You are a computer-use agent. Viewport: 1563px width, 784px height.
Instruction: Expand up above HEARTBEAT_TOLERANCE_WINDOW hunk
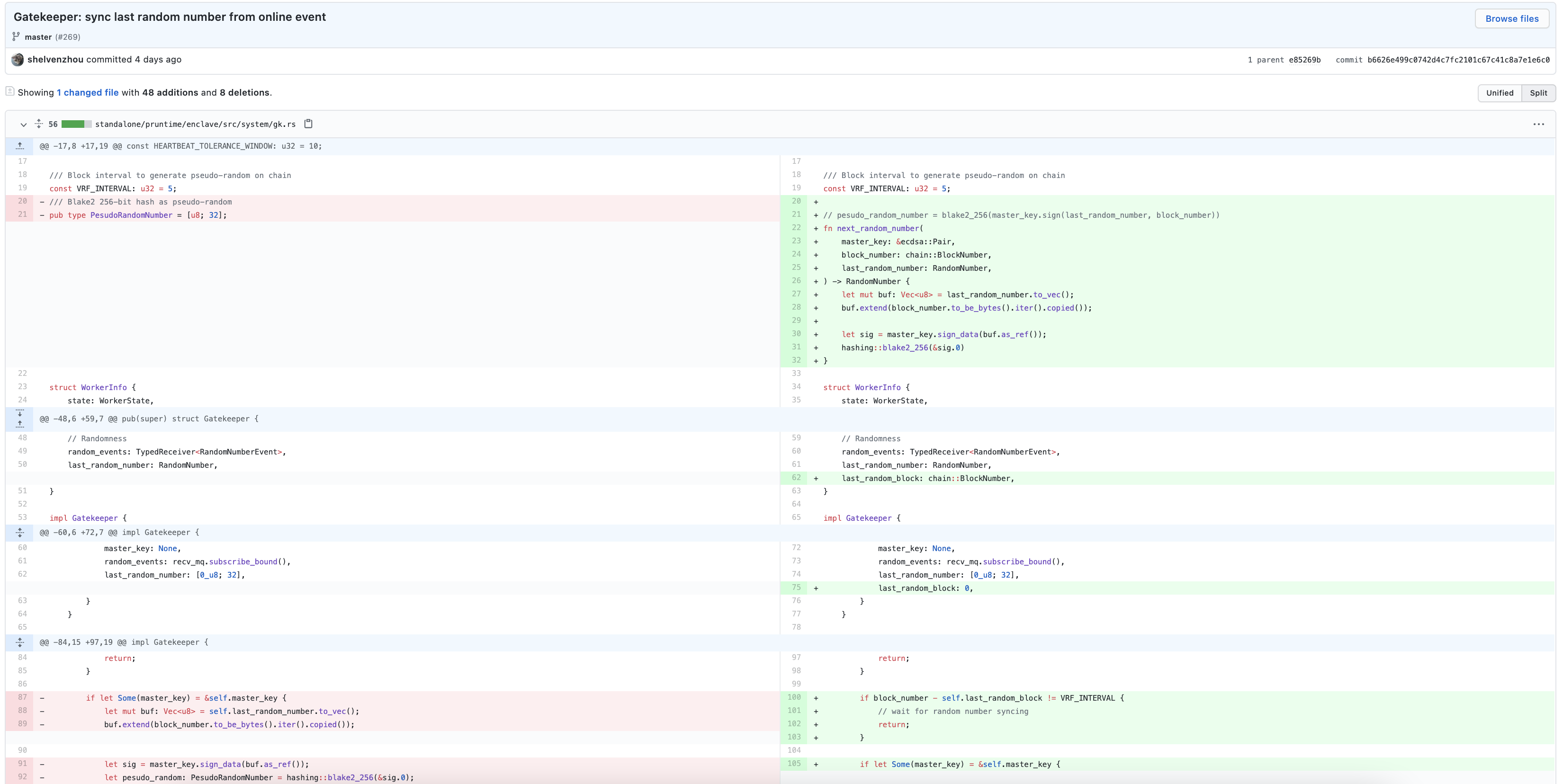[20, 146]
